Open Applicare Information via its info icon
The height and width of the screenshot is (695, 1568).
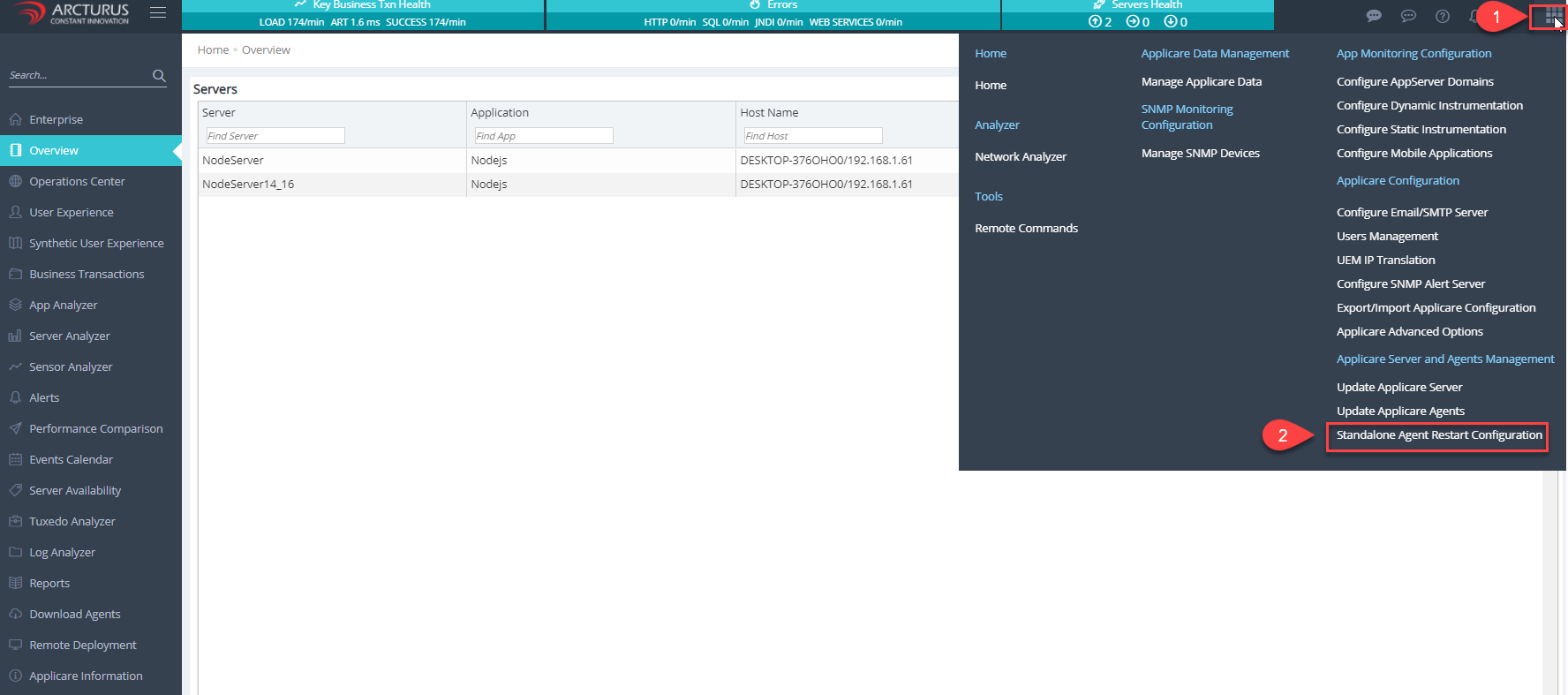(x=15, y=676)
